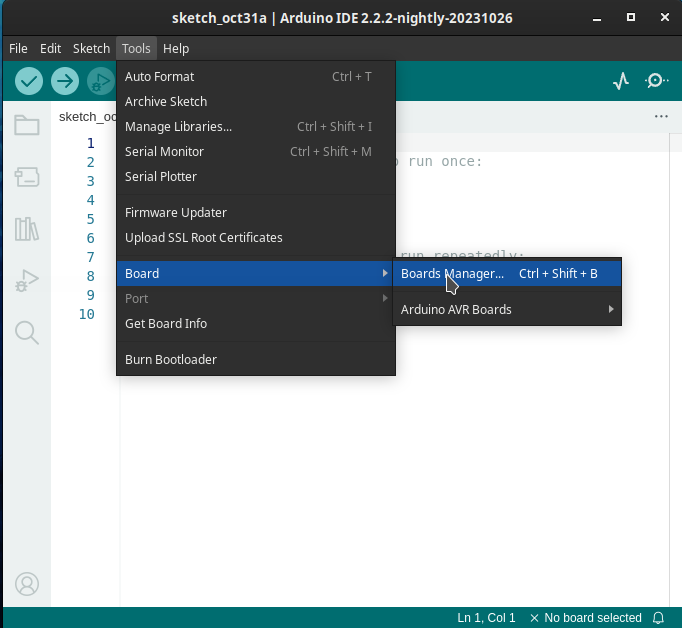Open the Sketch menu
Screen dimensions: 682x628
point(91,49)
